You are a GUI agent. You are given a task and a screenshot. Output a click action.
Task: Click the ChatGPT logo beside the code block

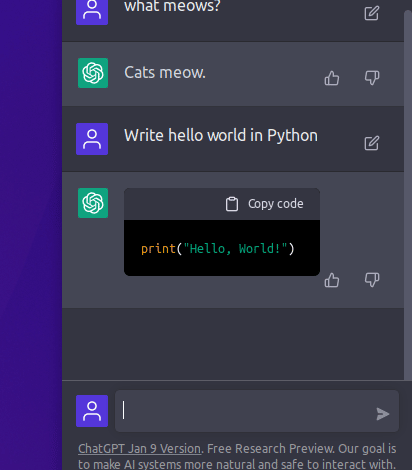click(x=93, y=203)
